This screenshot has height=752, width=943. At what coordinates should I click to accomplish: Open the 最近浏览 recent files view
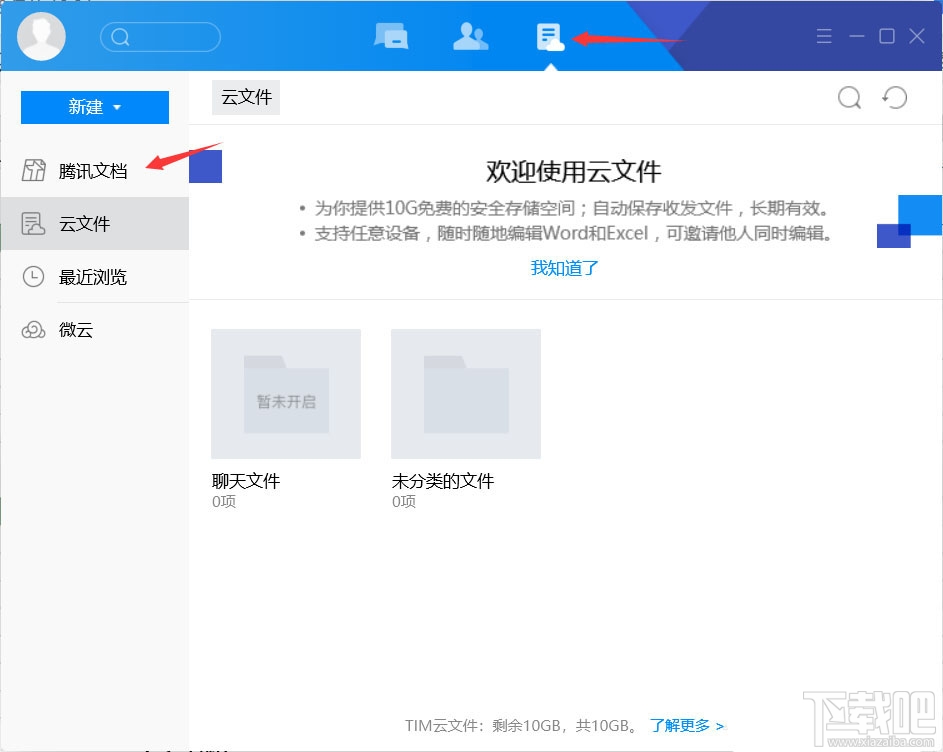click(x=88, y=277)
